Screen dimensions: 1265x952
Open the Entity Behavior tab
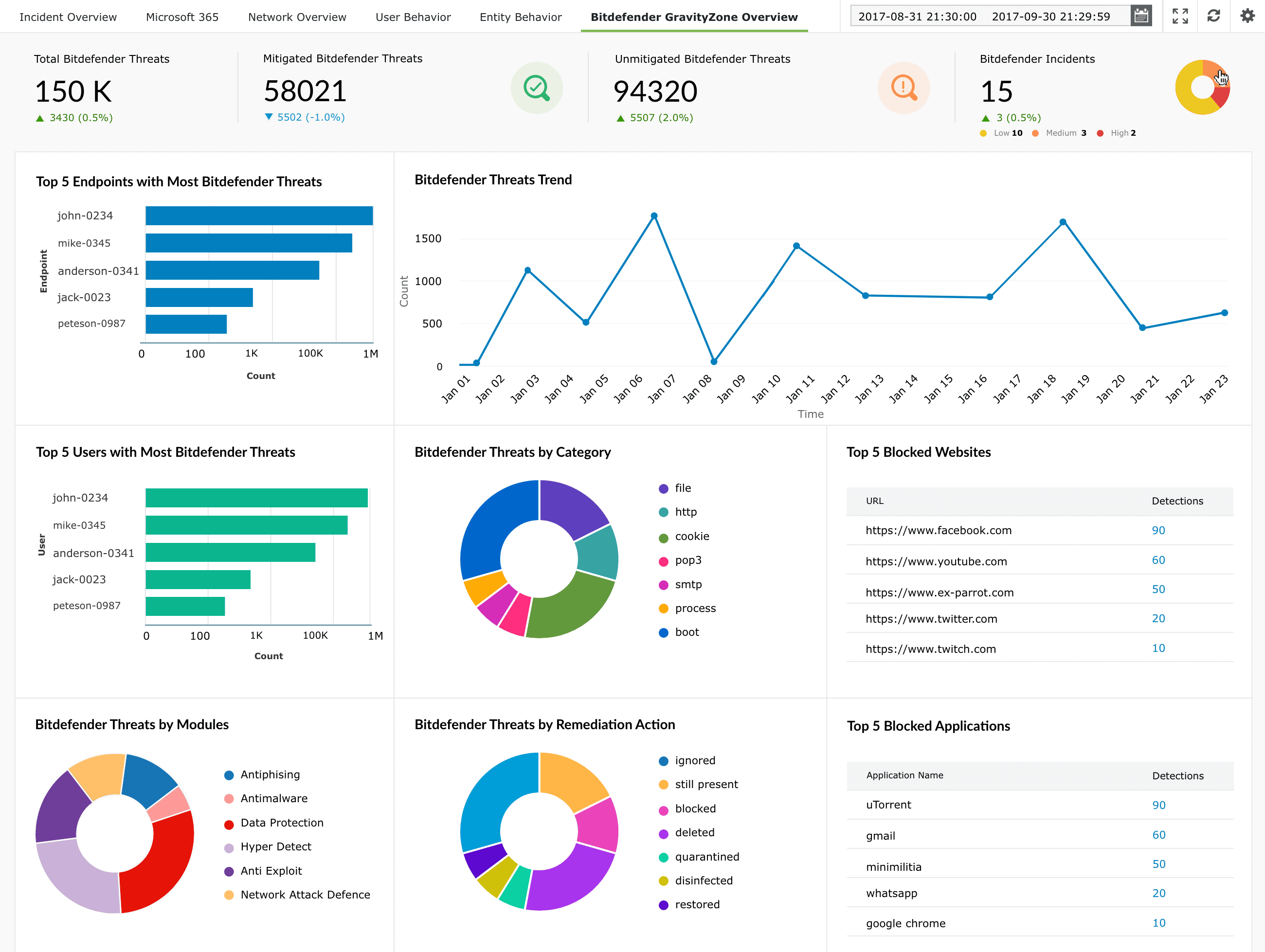[521, 17]
